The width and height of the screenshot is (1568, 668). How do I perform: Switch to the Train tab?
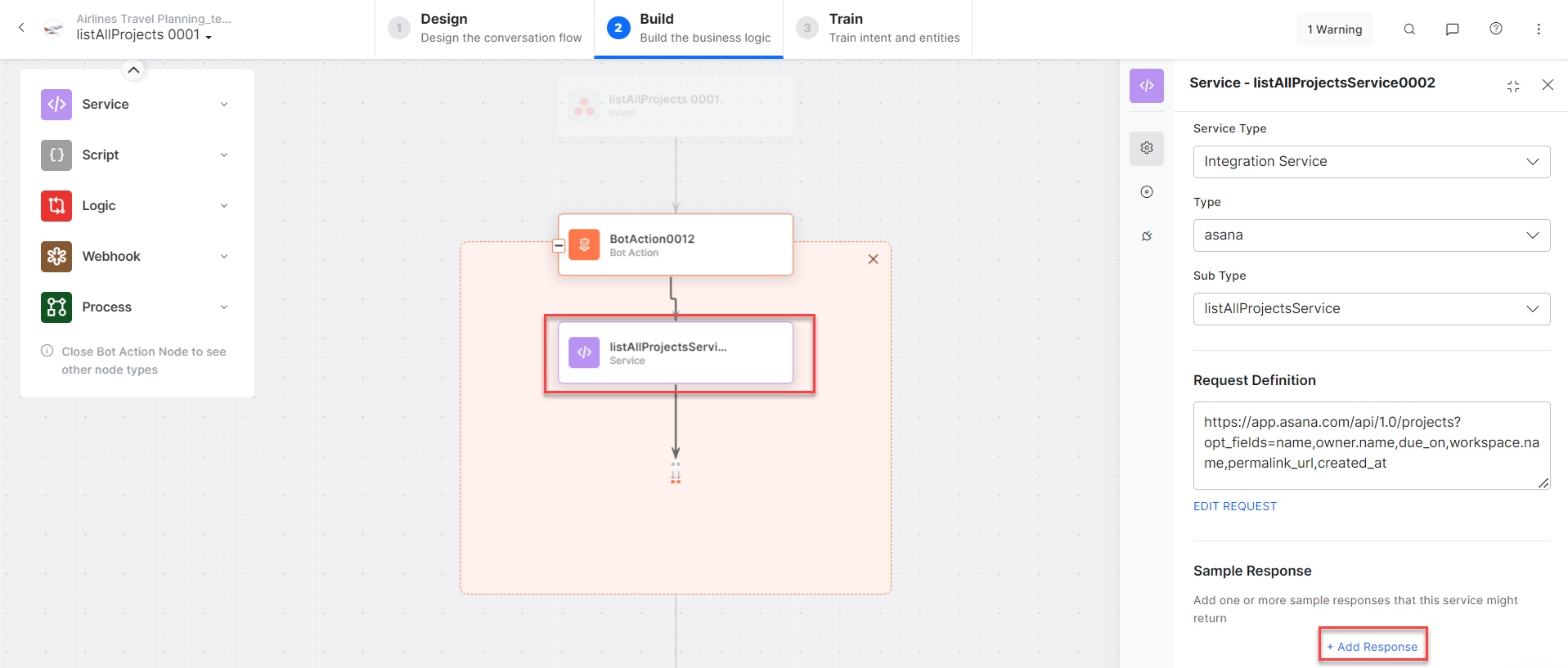tap(878, 29)
